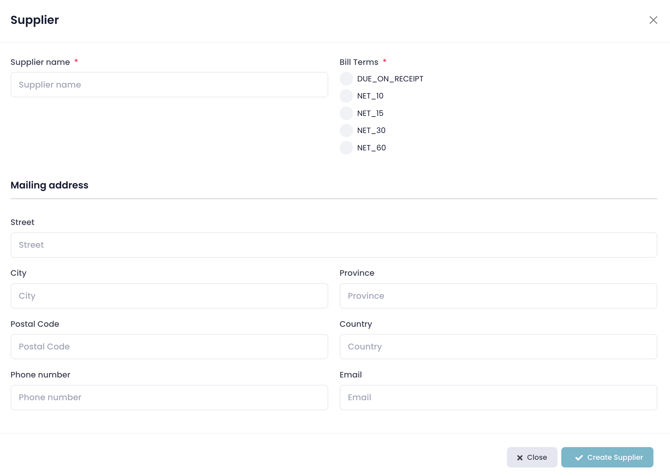Click the Supplier dialog title
This screenshot has width=670, height=476.
click(x=35, y=20)
